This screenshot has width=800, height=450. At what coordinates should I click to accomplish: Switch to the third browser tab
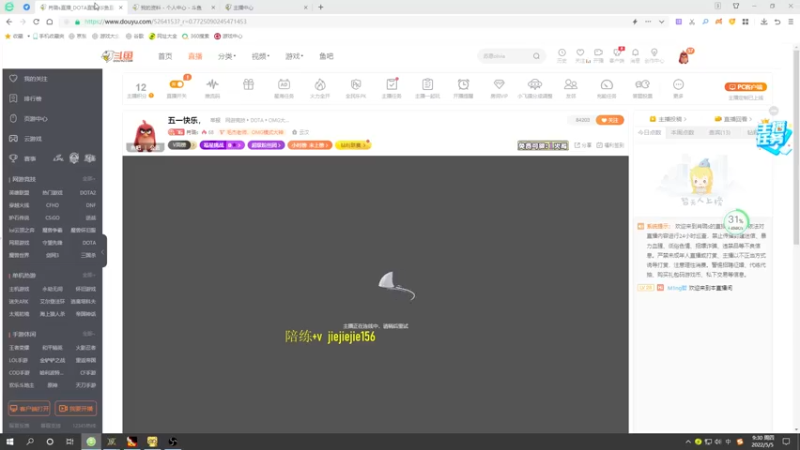266,7
